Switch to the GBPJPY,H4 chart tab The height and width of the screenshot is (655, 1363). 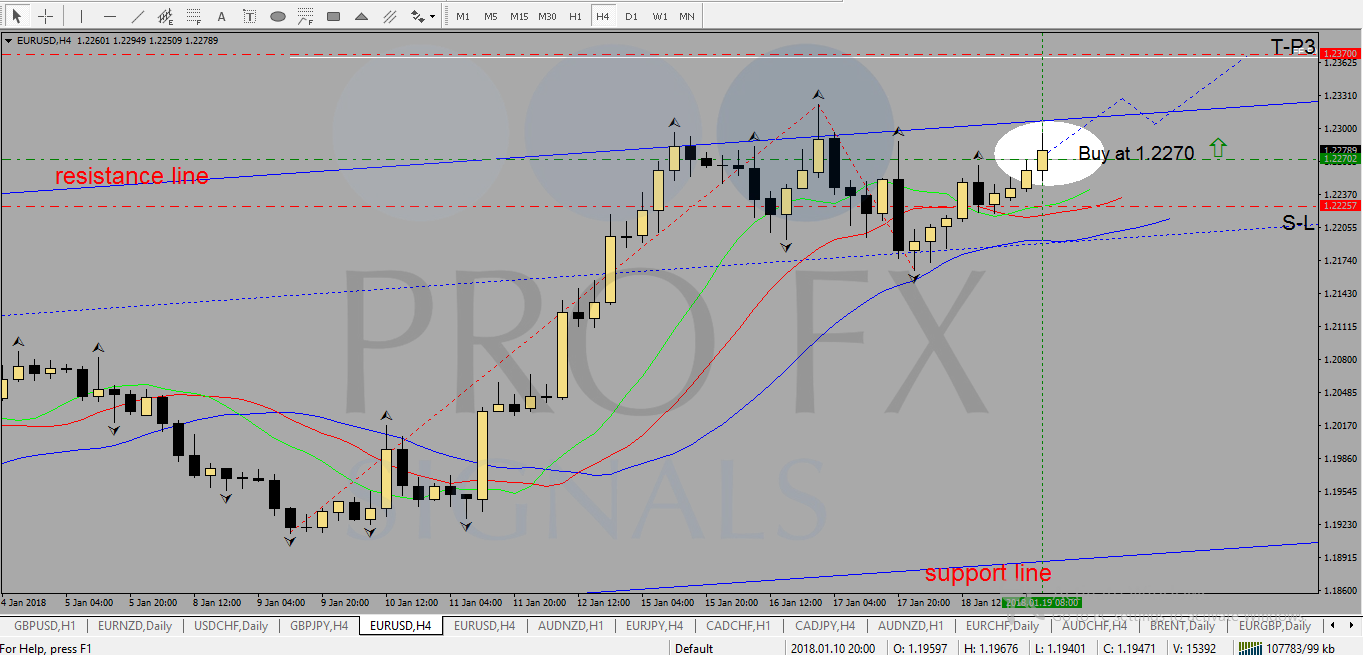[x=319, y=626]
